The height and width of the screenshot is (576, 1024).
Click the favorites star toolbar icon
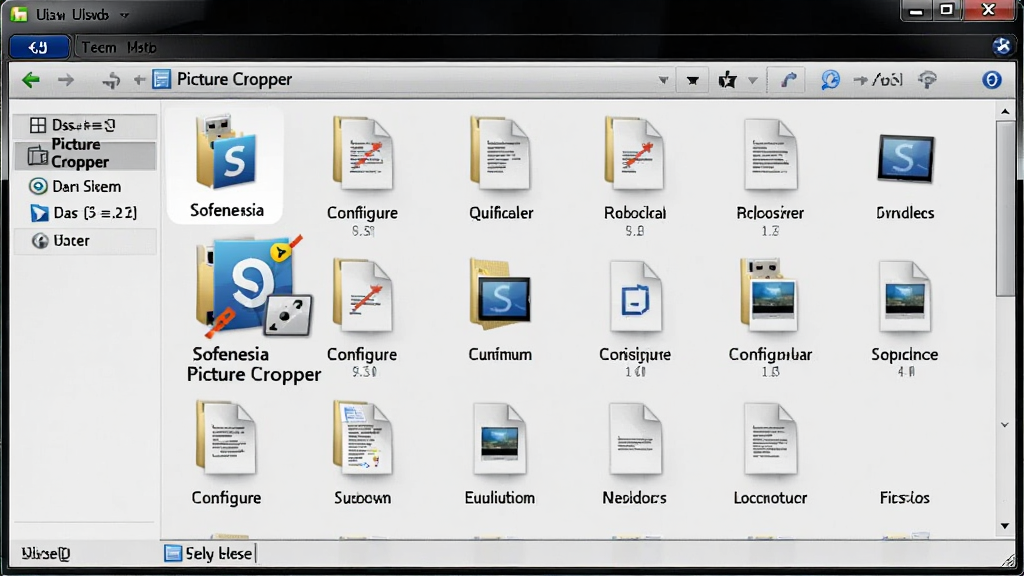(728, 80)
